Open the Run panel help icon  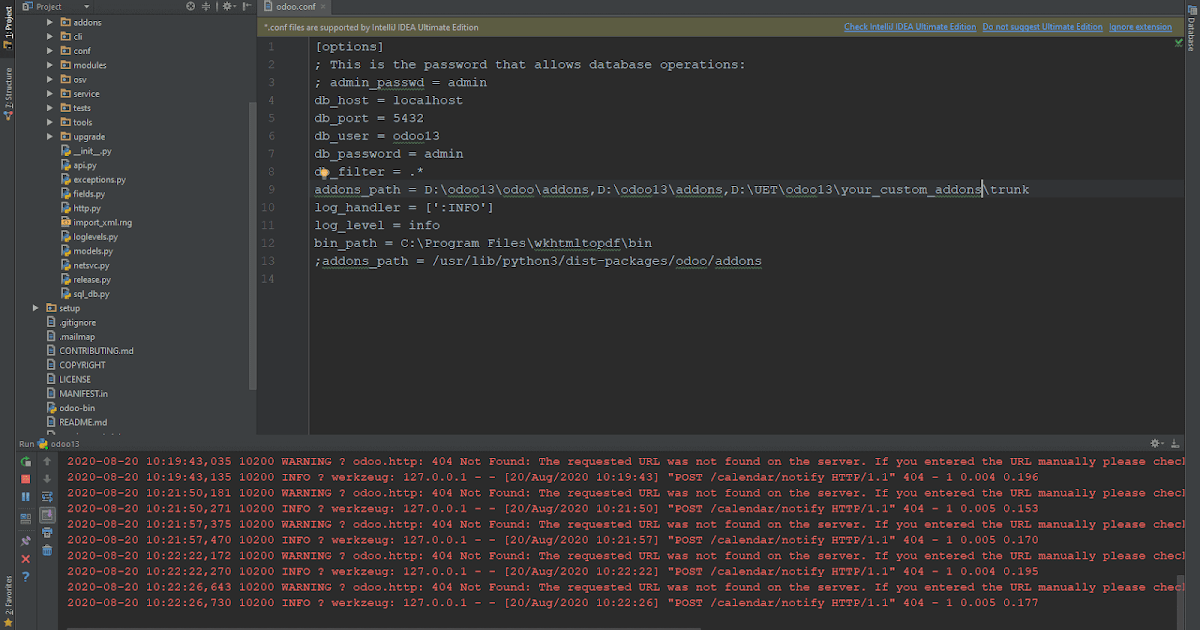coord(26,576)
